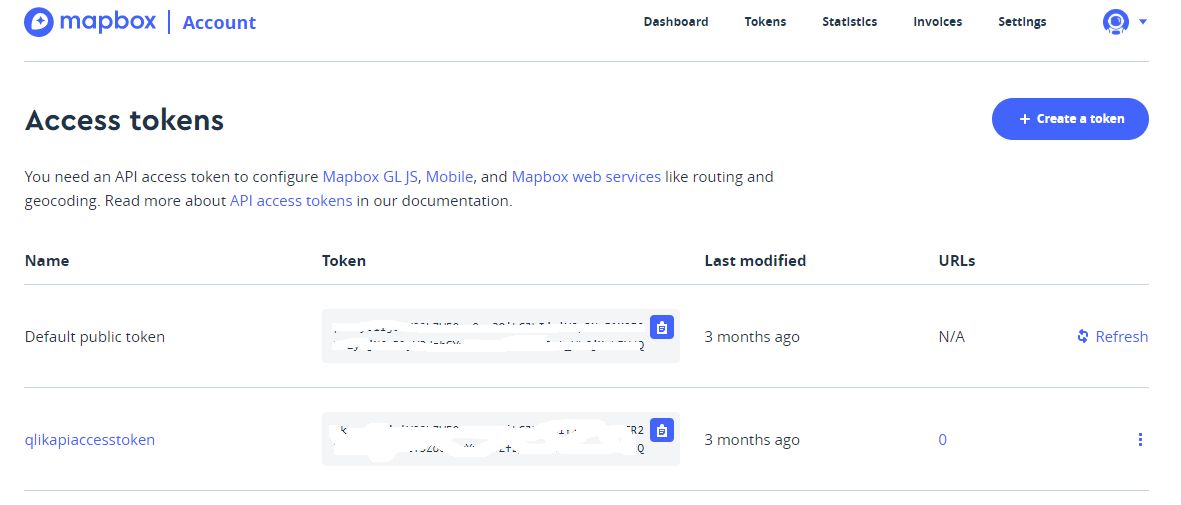Image resolution: width=1181 pixels, height=505 pixels.
Task: Open the qlikapiaccesstoken token name link
Action: click(x=90, y=440)
